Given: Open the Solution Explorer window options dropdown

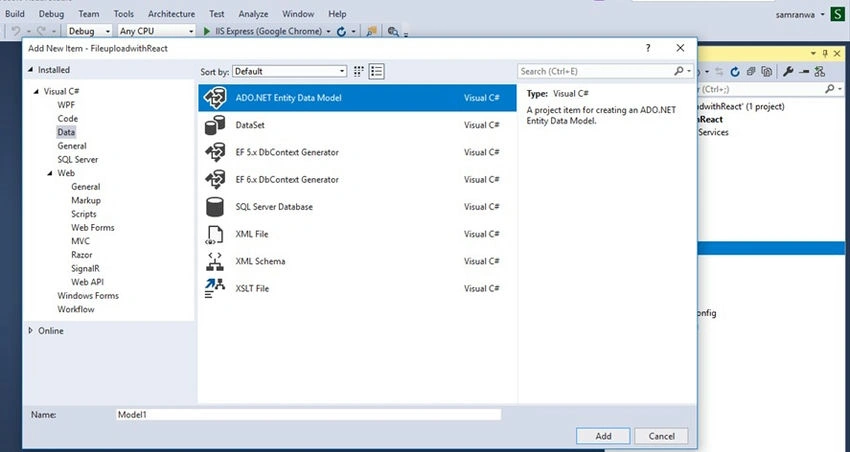Looking at the screenshot, I should pyautogui.click(x=813, y=53).
